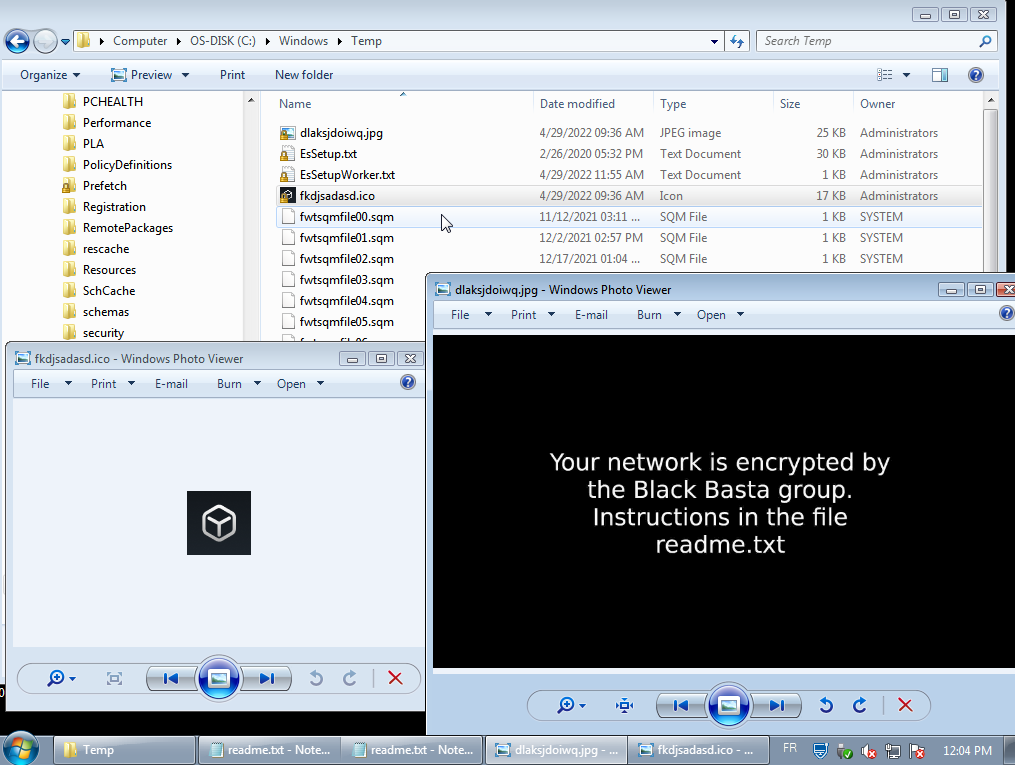Click Preview in the Explorer toolbar
The width and height of the screenshot is (1015, 765).
(x=141, y=75)
